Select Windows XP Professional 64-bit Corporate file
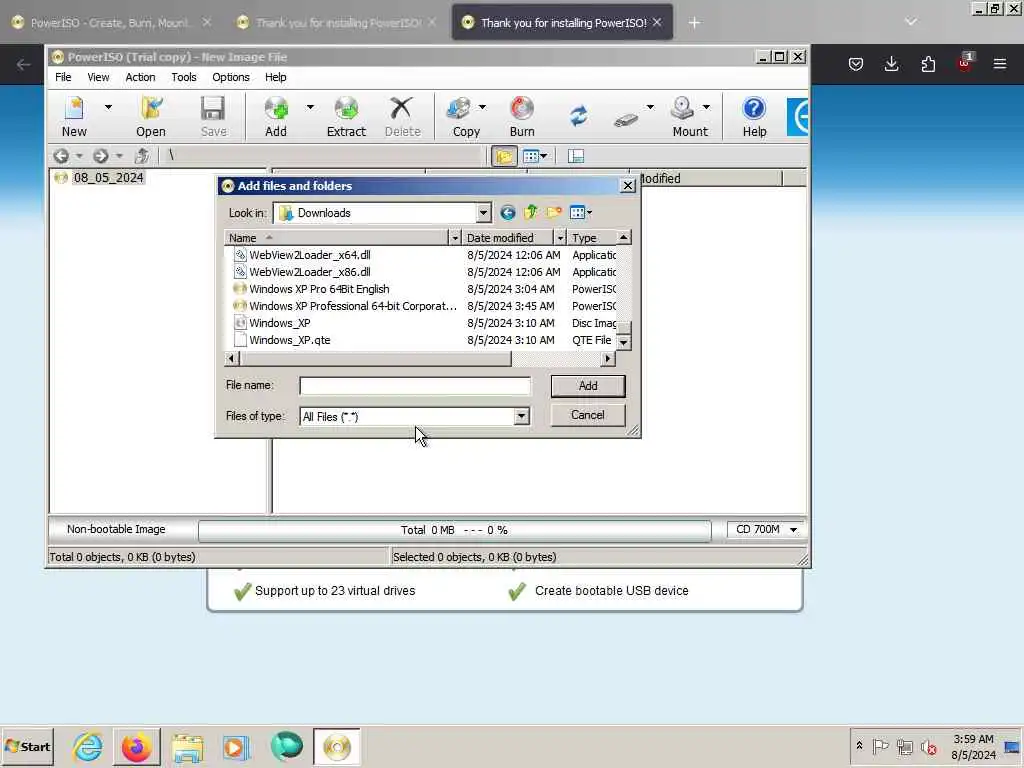1024x768 pixels. point(353,306)
